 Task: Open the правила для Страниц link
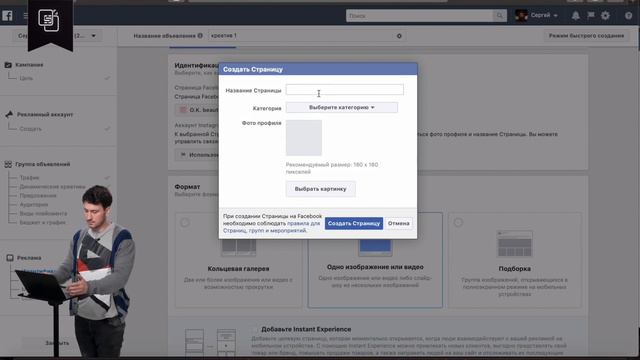[271, 227]
